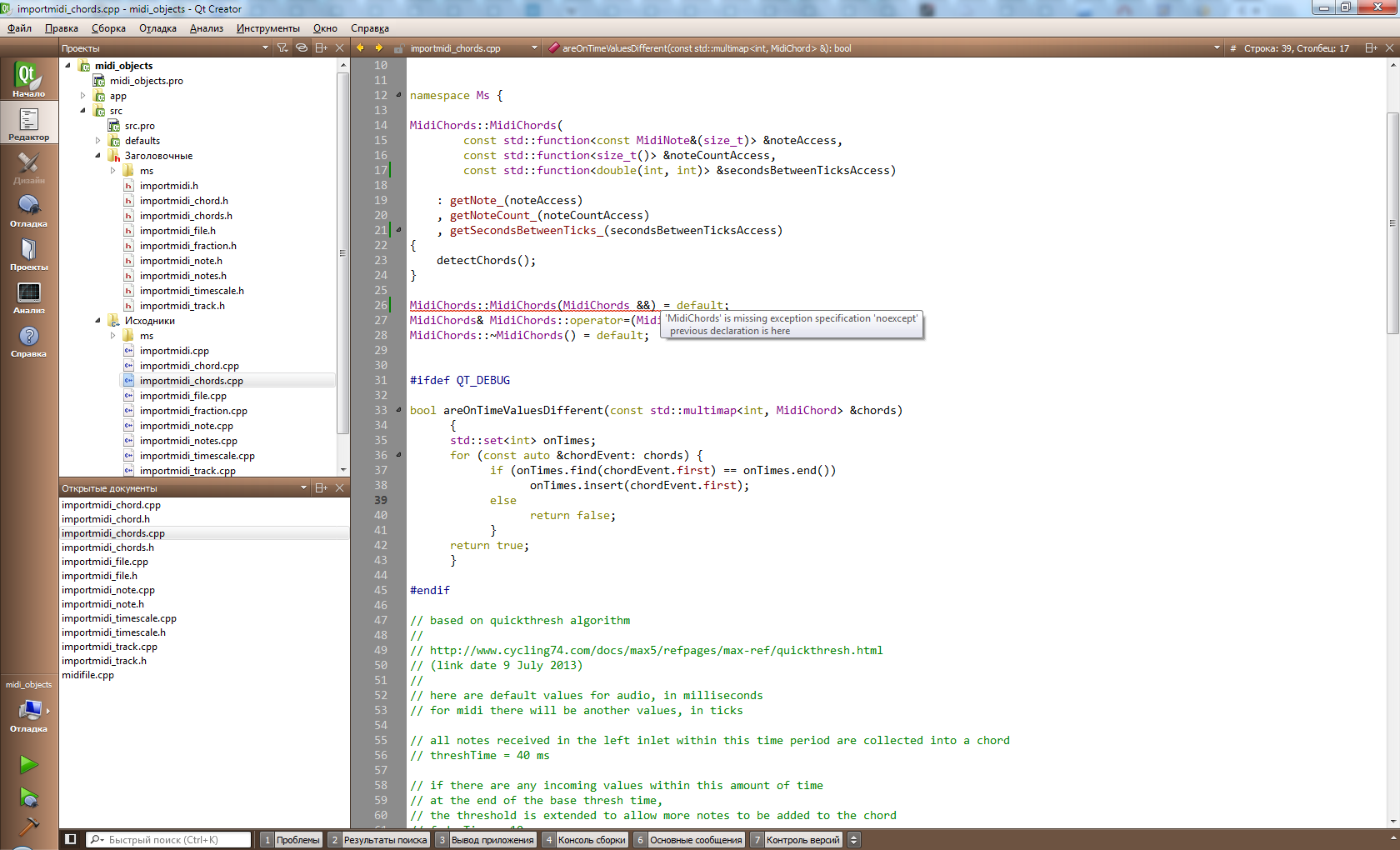The width and height of the screenshot is (1400, 850).
Task: Go back with the yellow left arrow
Action: [x=360, y=48]
